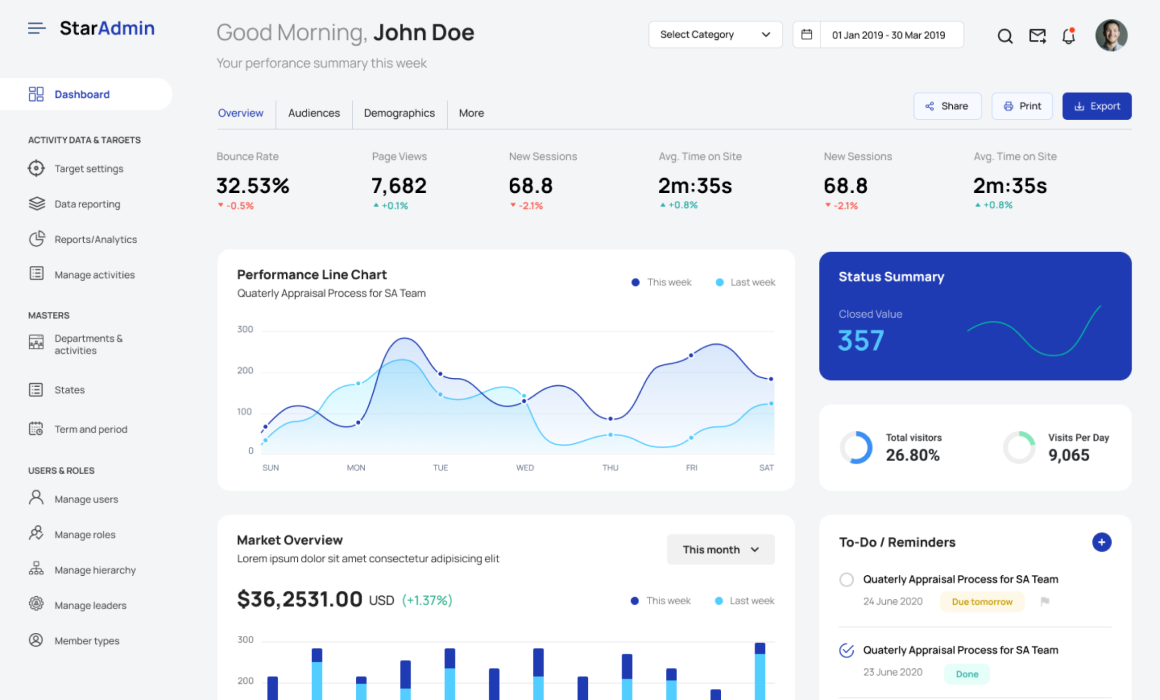Add a new reminder with the plus button
This screenshot has width=1160, height=700.
click(1101, 542)
